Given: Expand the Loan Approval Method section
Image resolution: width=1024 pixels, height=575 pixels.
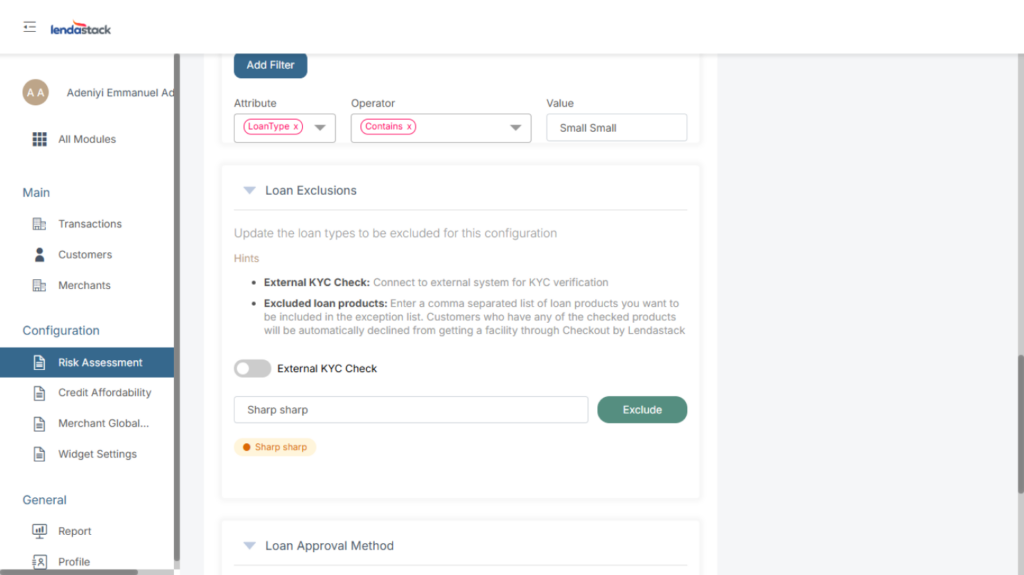Looking at the screenshot, I should click(249, 546).
